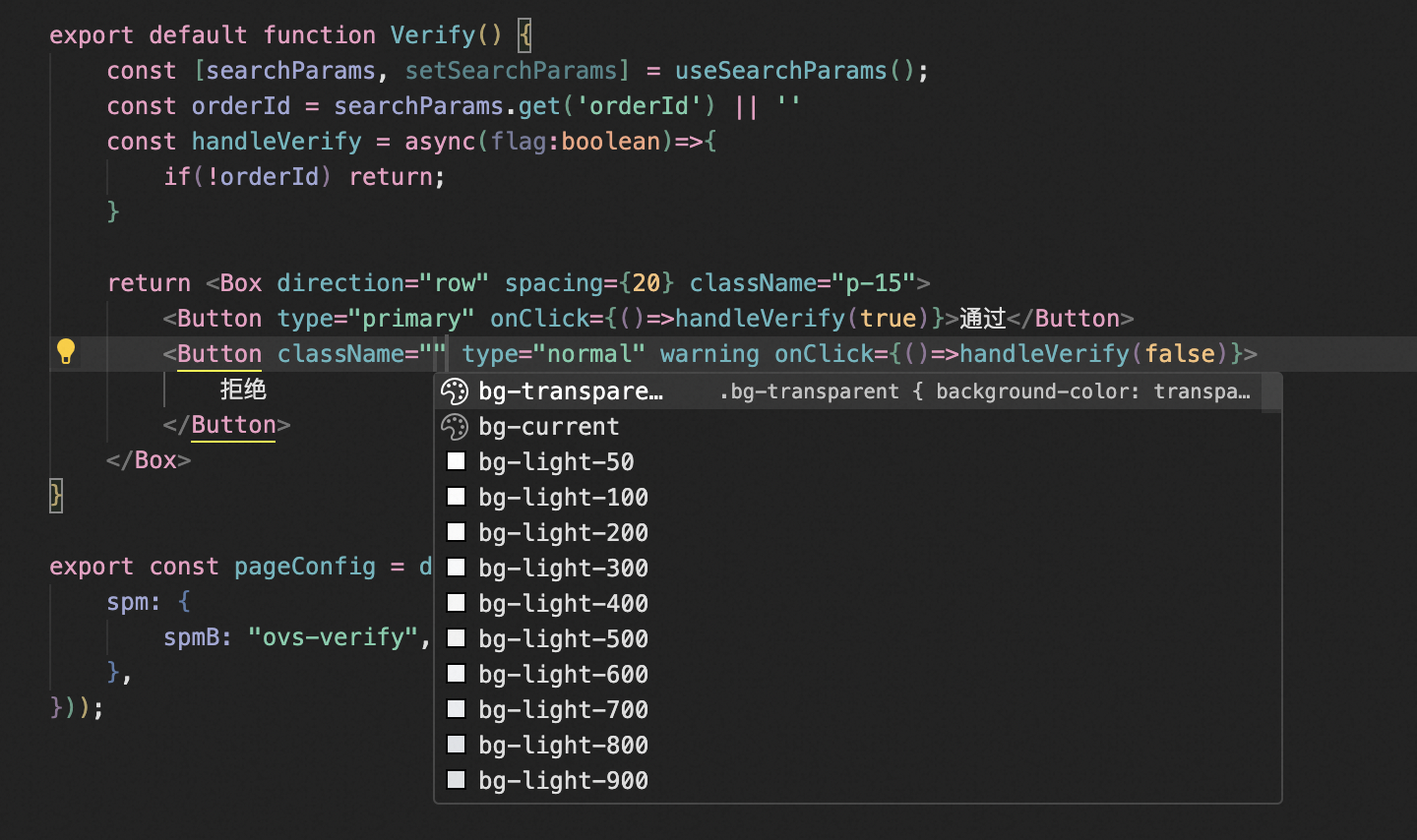Pick the bg-light-700 completion entry

click(848, 710)
